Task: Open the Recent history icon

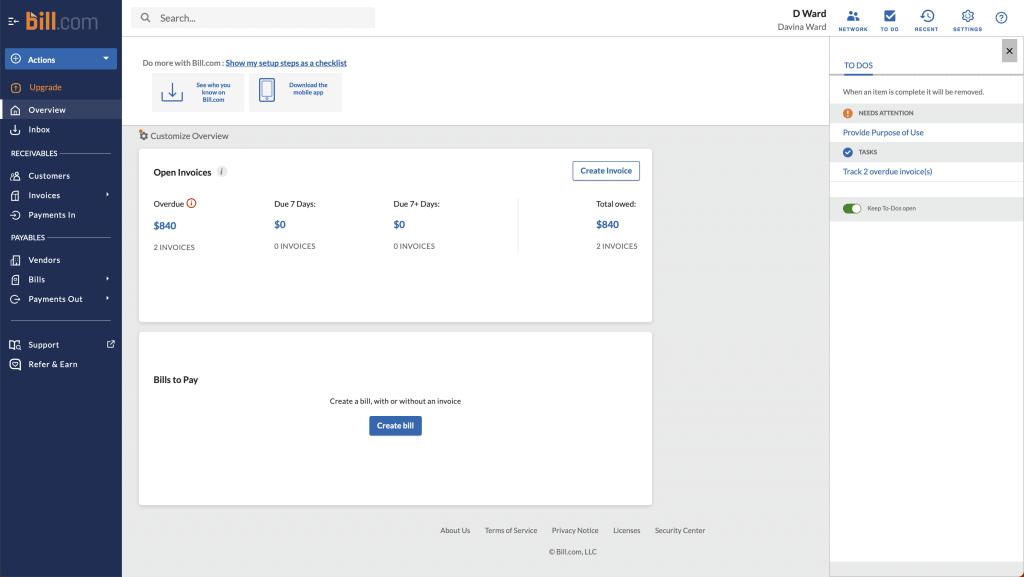Action: (x=927, y=20)
